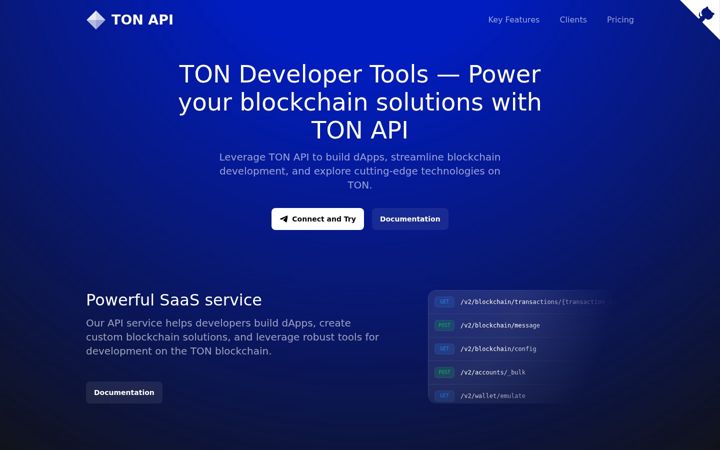Click the TON API brand text

(x=142, y=20)
